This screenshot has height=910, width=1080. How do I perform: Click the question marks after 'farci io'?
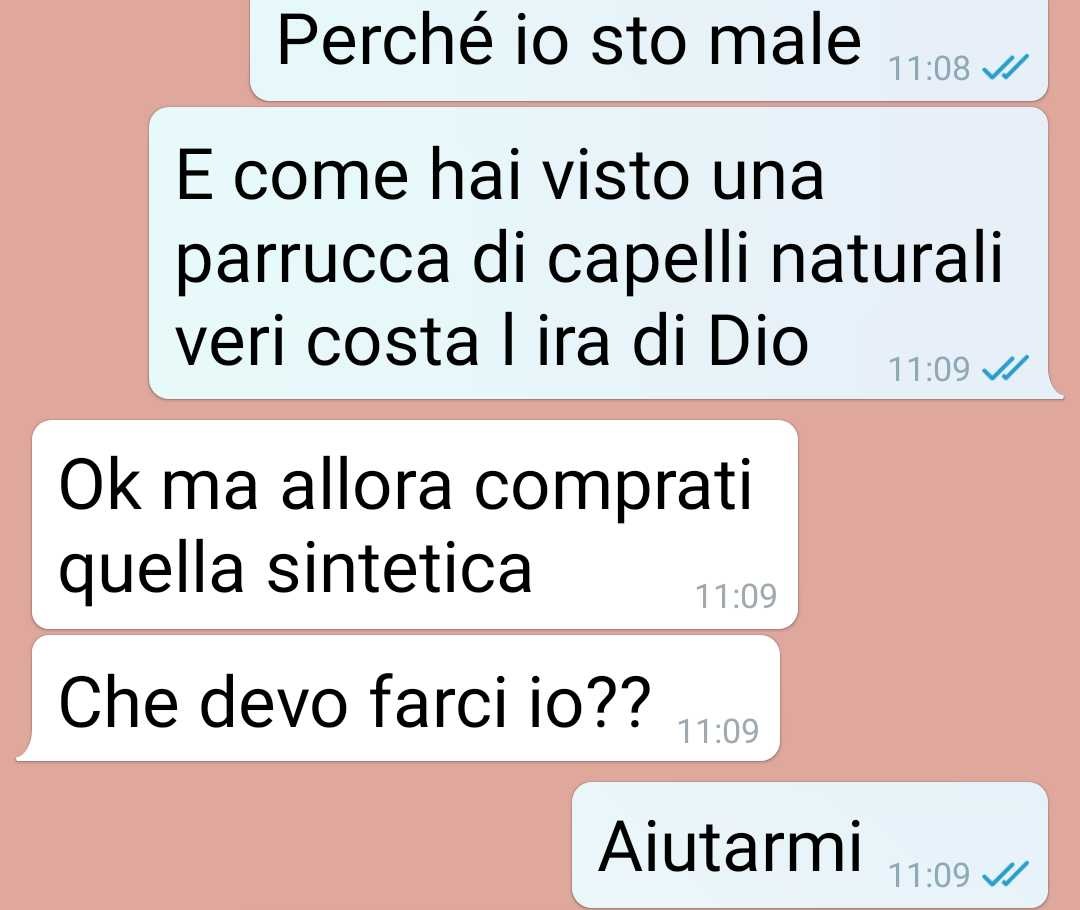click(x=621, y=701)
